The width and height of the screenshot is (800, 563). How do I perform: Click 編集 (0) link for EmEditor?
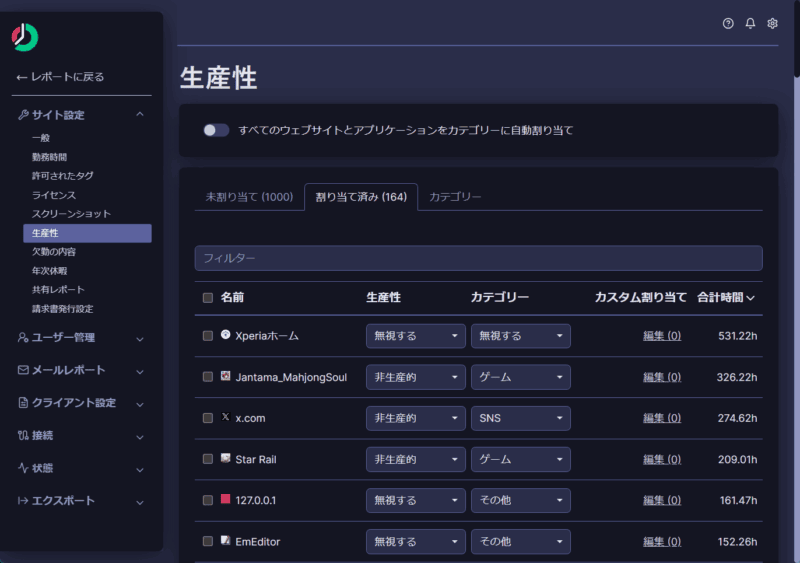[661, 541]
